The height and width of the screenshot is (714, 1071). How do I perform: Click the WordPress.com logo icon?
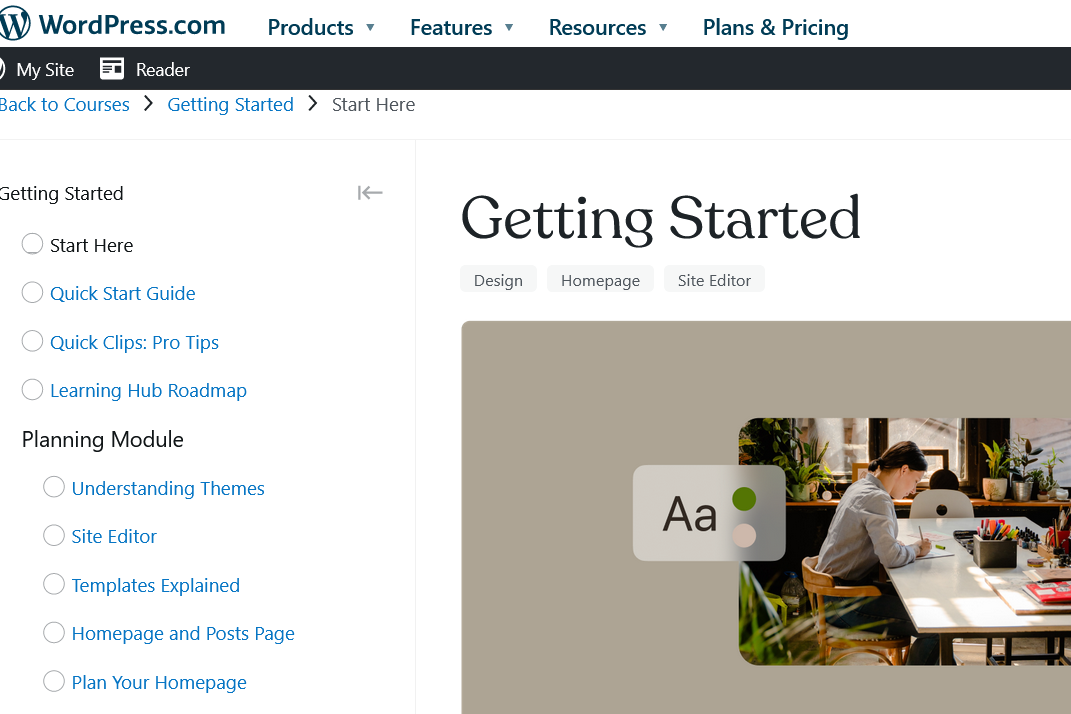(x=14, y=25)
